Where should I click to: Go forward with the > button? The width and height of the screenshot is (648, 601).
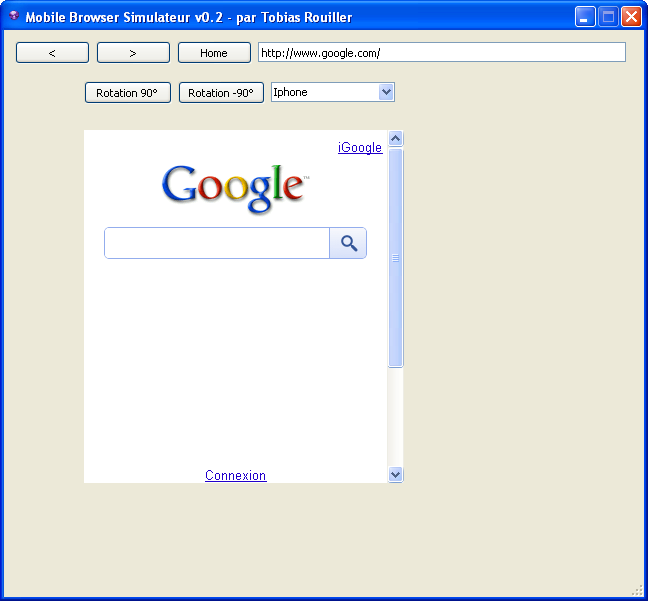pyautogui.click(x=133, y=52)
